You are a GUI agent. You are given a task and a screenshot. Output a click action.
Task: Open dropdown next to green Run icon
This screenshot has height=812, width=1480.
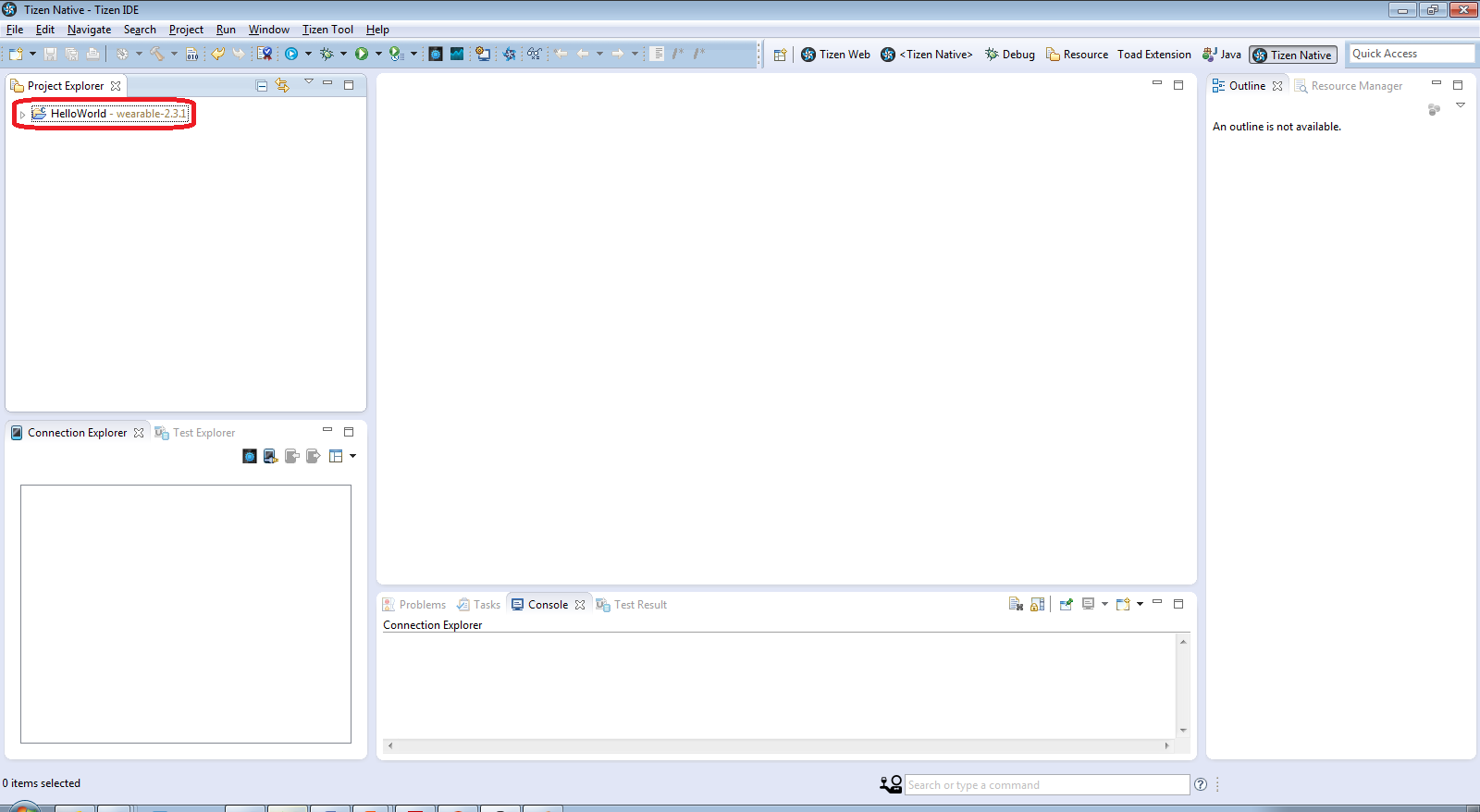[x=378, y=54]
